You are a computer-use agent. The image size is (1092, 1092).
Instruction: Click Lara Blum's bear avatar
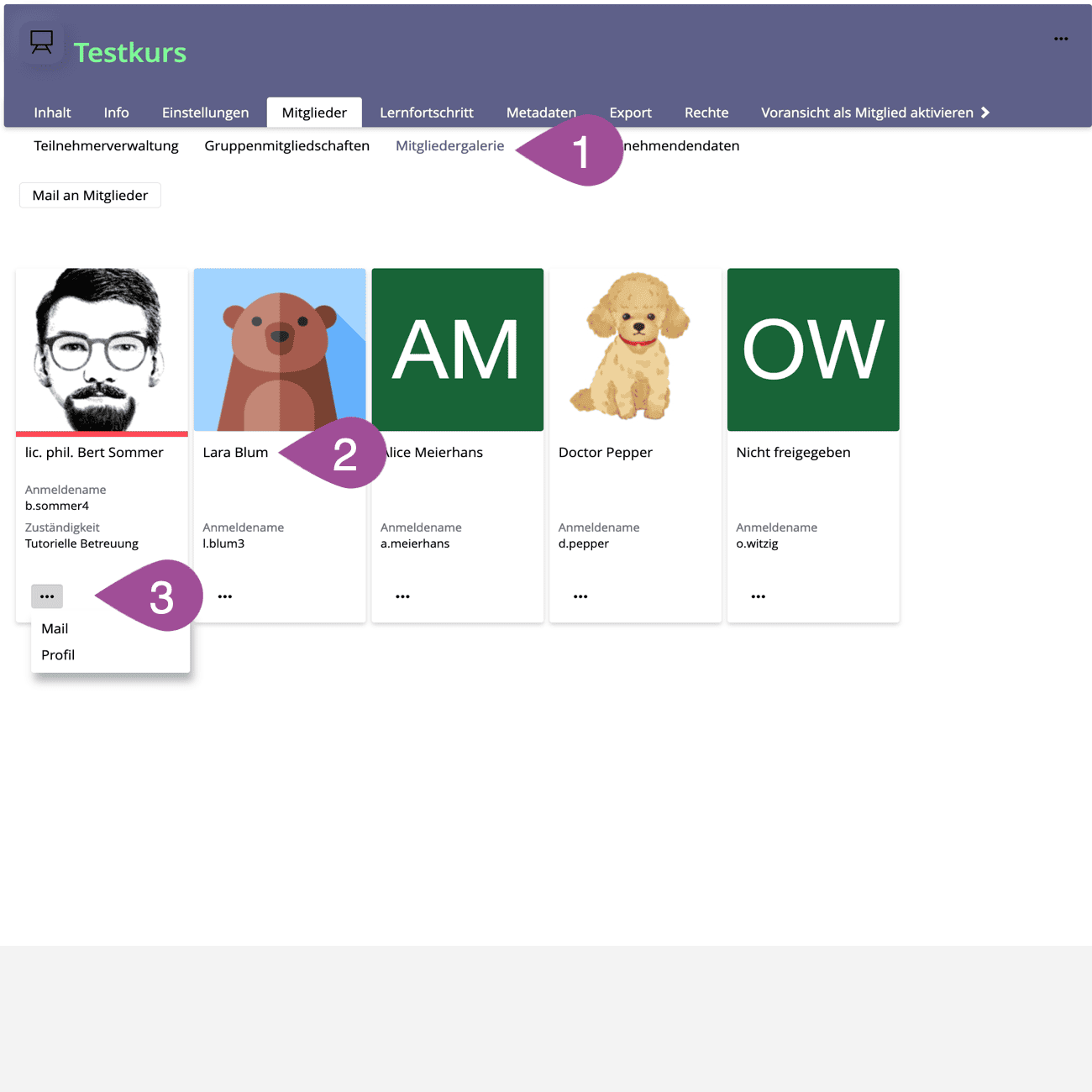click(x=280, y=349)
